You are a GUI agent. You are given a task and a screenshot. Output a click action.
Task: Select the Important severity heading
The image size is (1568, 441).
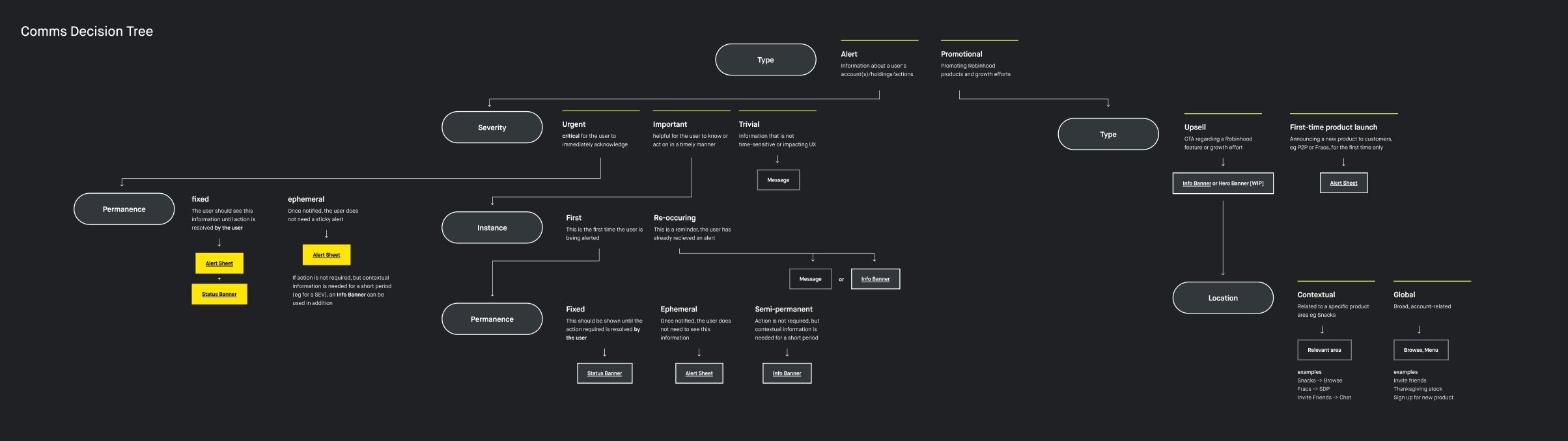point(670,124)
